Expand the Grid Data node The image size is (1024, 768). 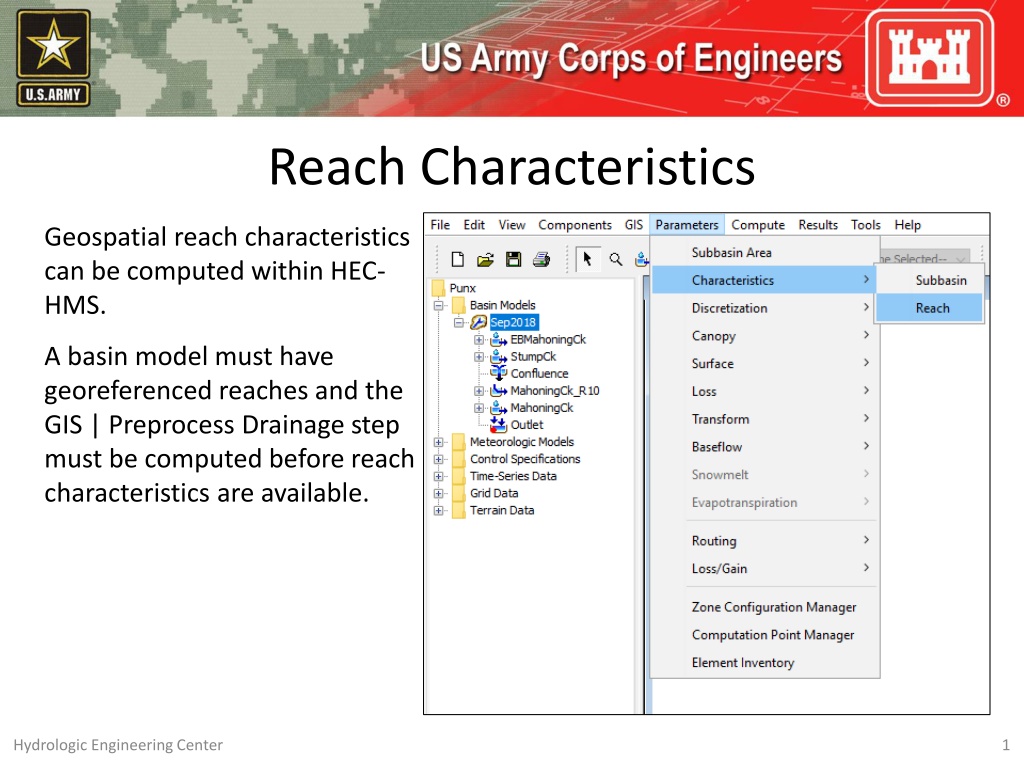tap(438, 493)
